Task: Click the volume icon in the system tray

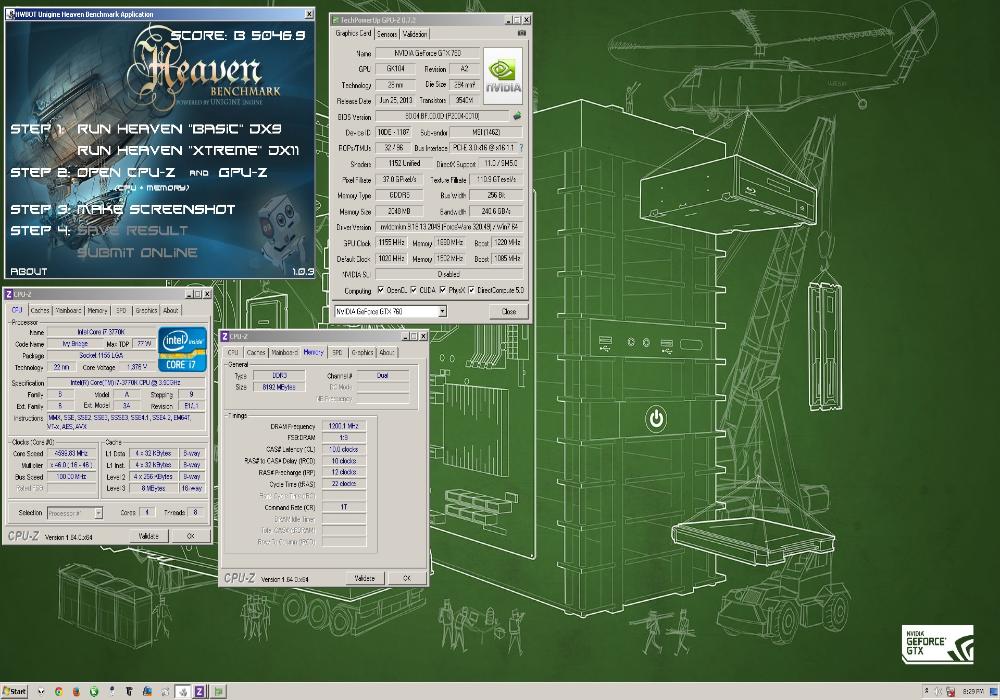Action: coord(938,691)
